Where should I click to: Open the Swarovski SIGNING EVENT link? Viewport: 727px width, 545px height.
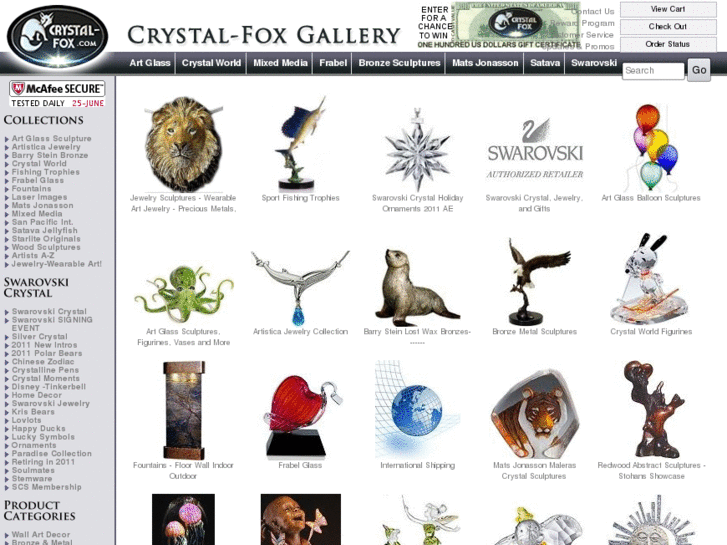pos(52,324)
